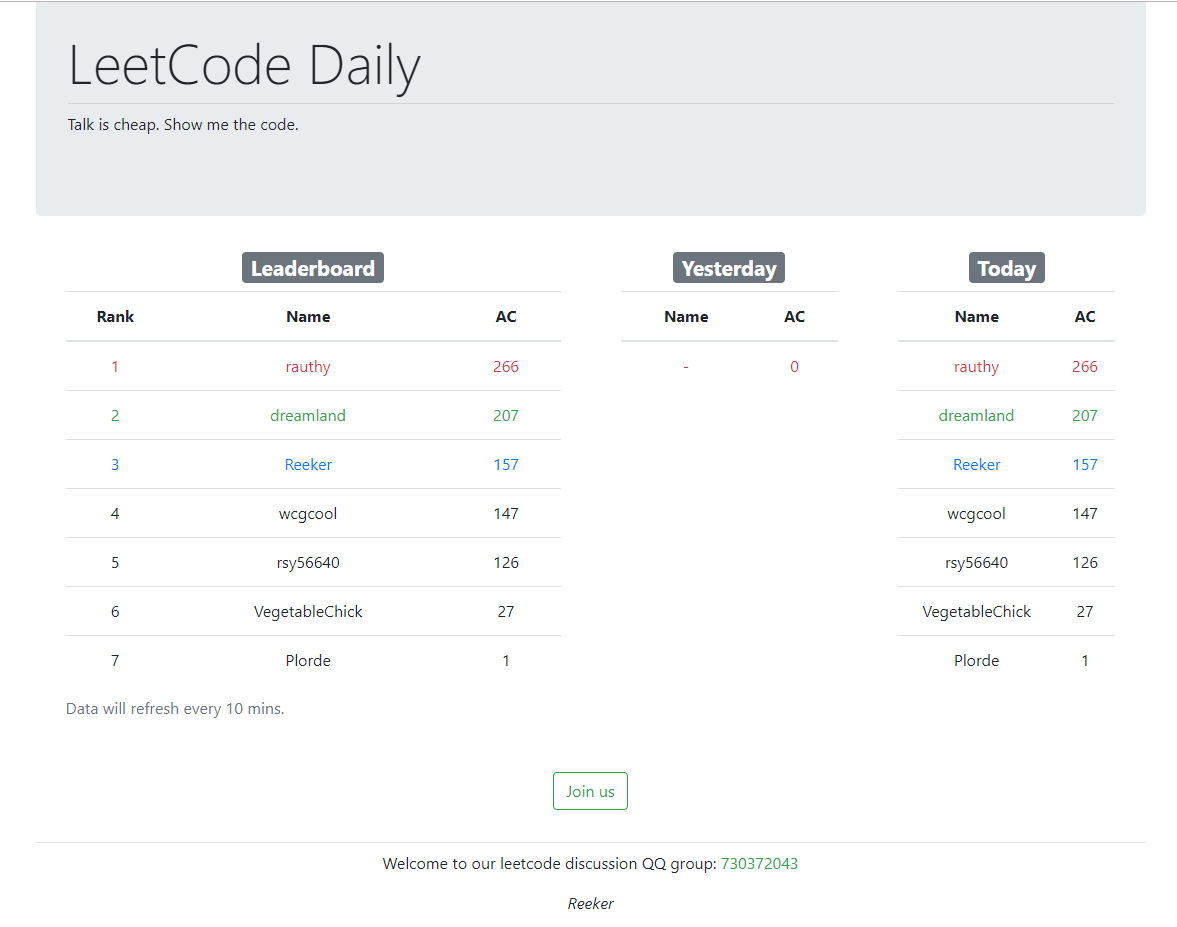Click the Welcome to our leetcode discussion text
The height and width of the screenshot is (927, 1177).
click(549, 864)
